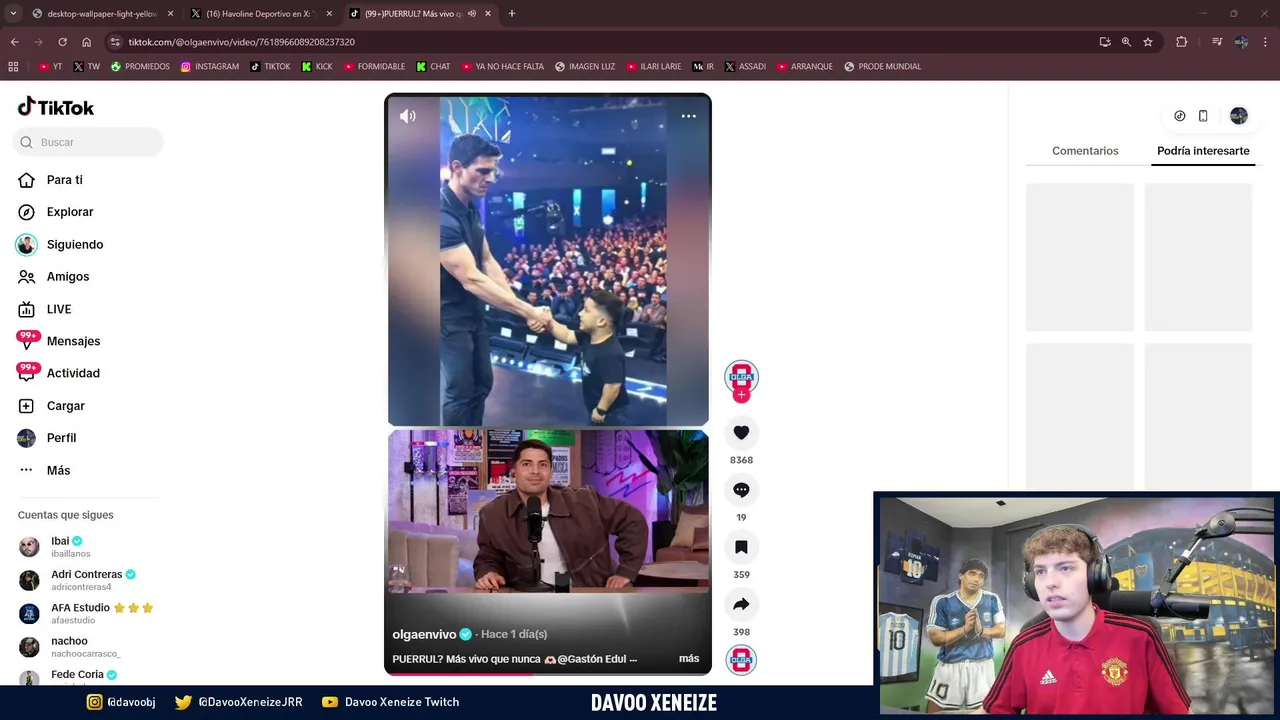The width and height of the screenshot is (1280, 720).
Task: Switch to Podría interesarte tab
Action: pos(1203,151)
